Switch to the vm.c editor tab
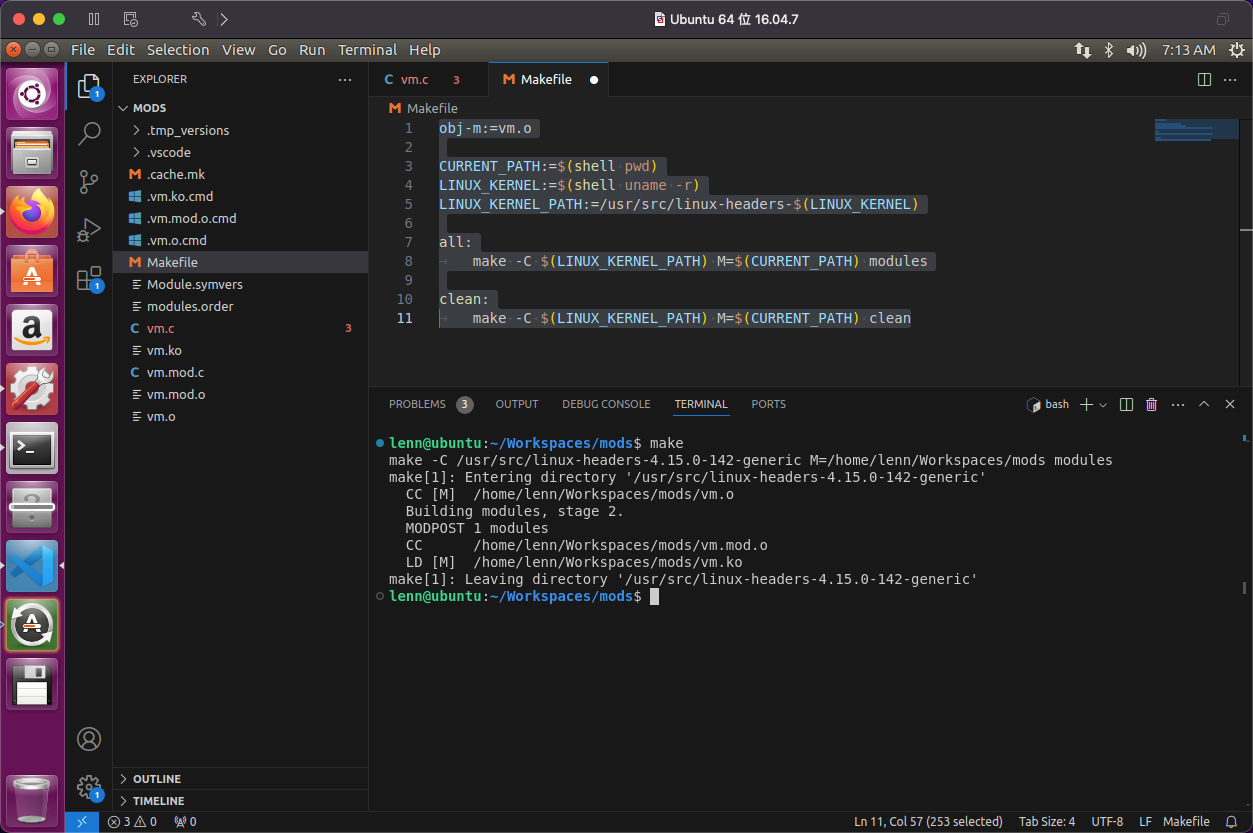Screen dimensions: 1253x833 pos(428,79)
